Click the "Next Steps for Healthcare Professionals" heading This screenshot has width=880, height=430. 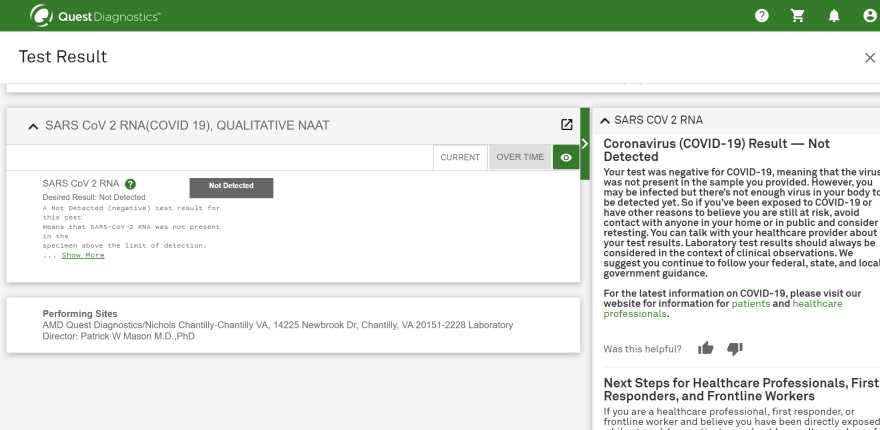[741, 390]
